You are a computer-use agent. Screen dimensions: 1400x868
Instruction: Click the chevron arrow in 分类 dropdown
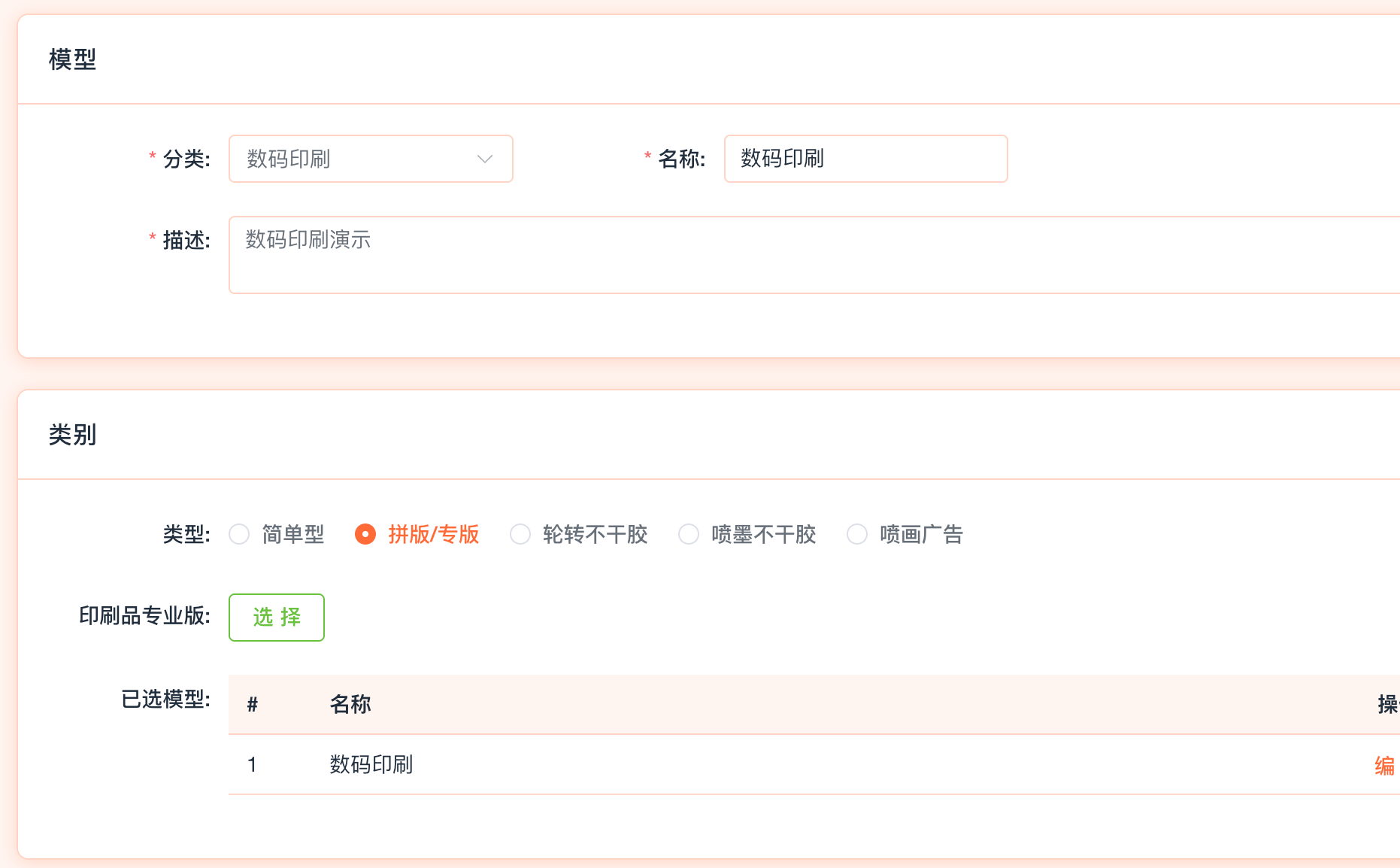coord(485,159)
